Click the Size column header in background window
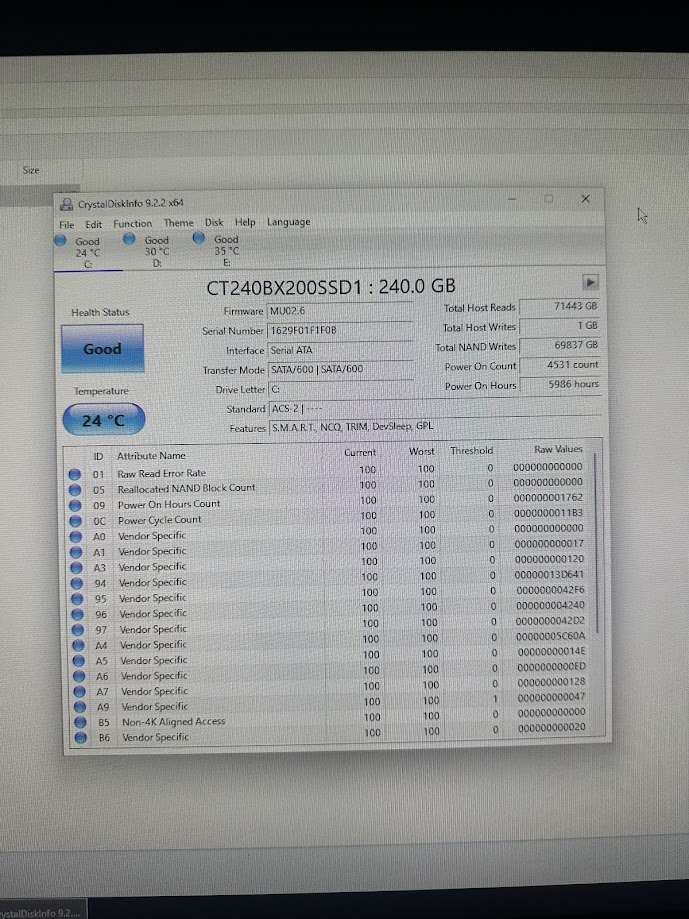This screenshot has height=919, width=689. pyautogui.click(x=31, y=170)
